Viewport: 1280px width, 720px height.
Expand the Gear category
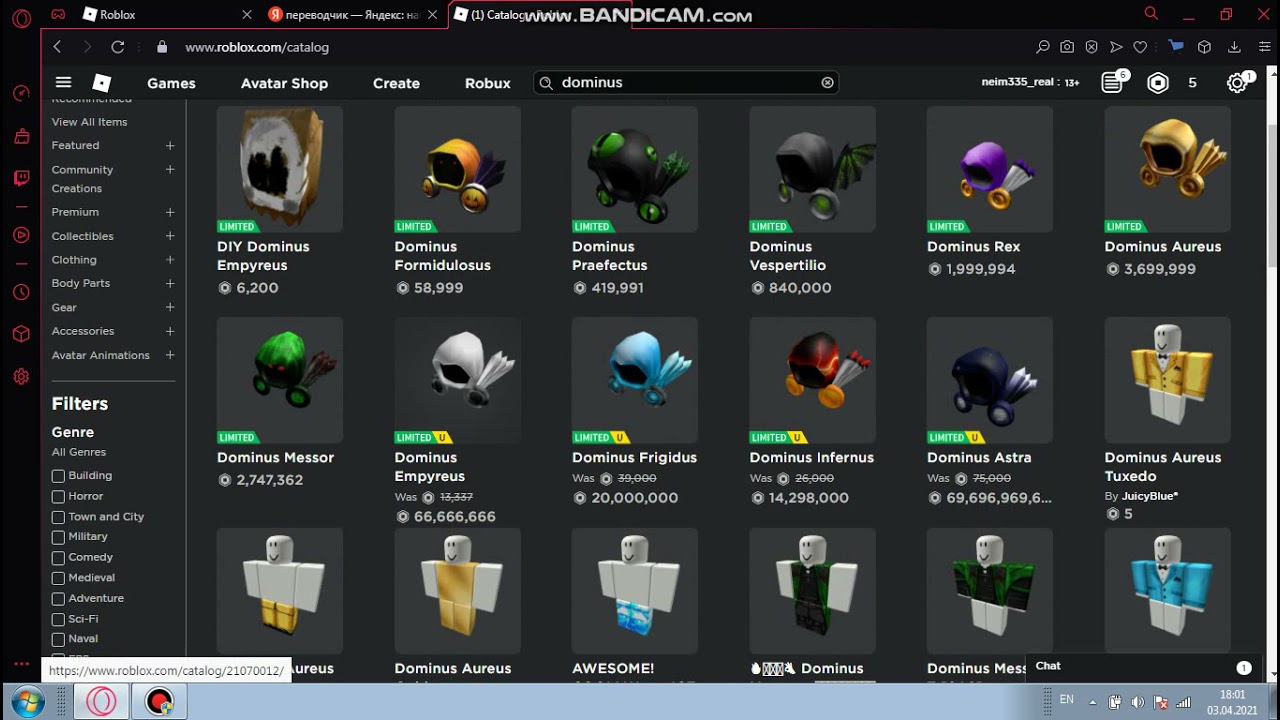170,307
